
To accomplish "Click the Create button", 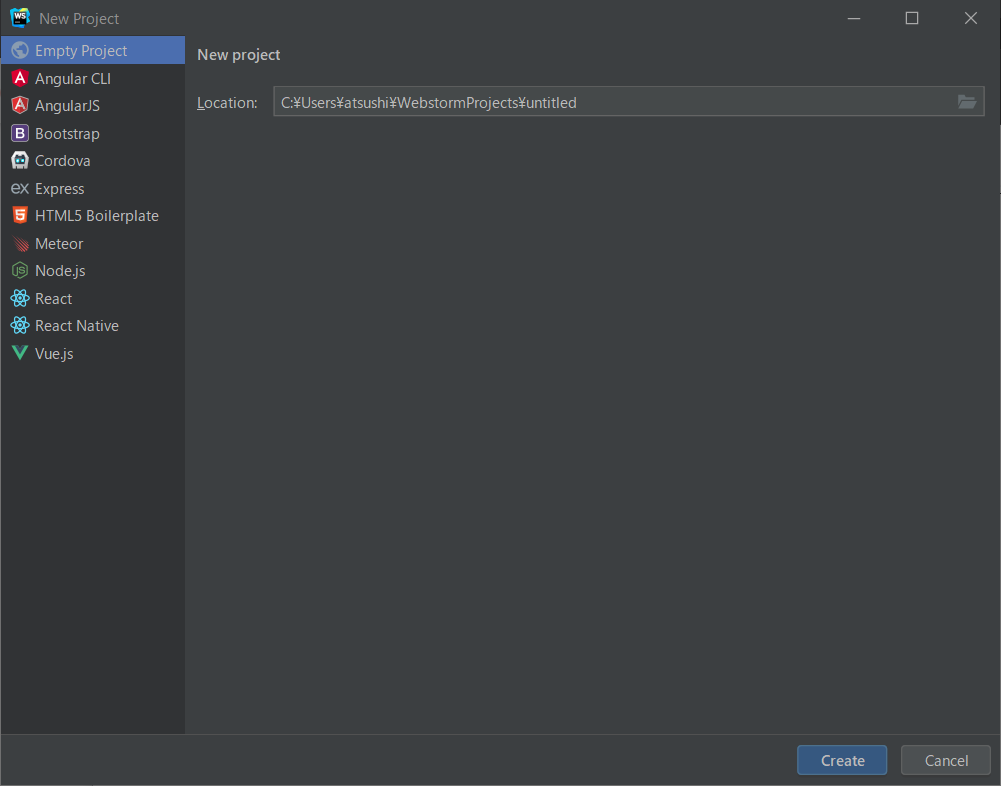I will pos(842,760).
